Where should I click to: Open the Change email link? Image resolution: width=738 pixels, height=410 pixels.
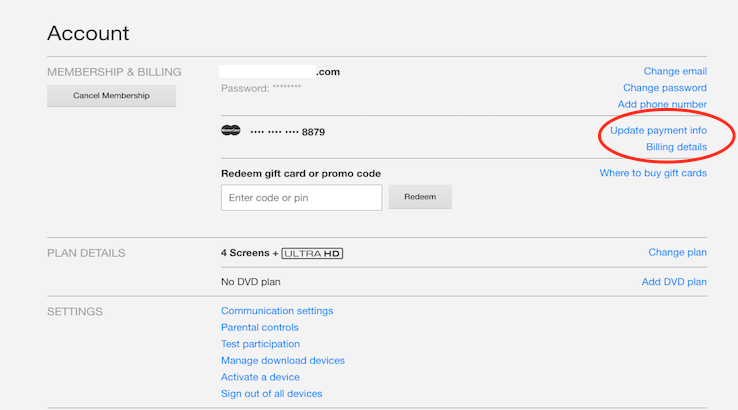tap(675, 71)
